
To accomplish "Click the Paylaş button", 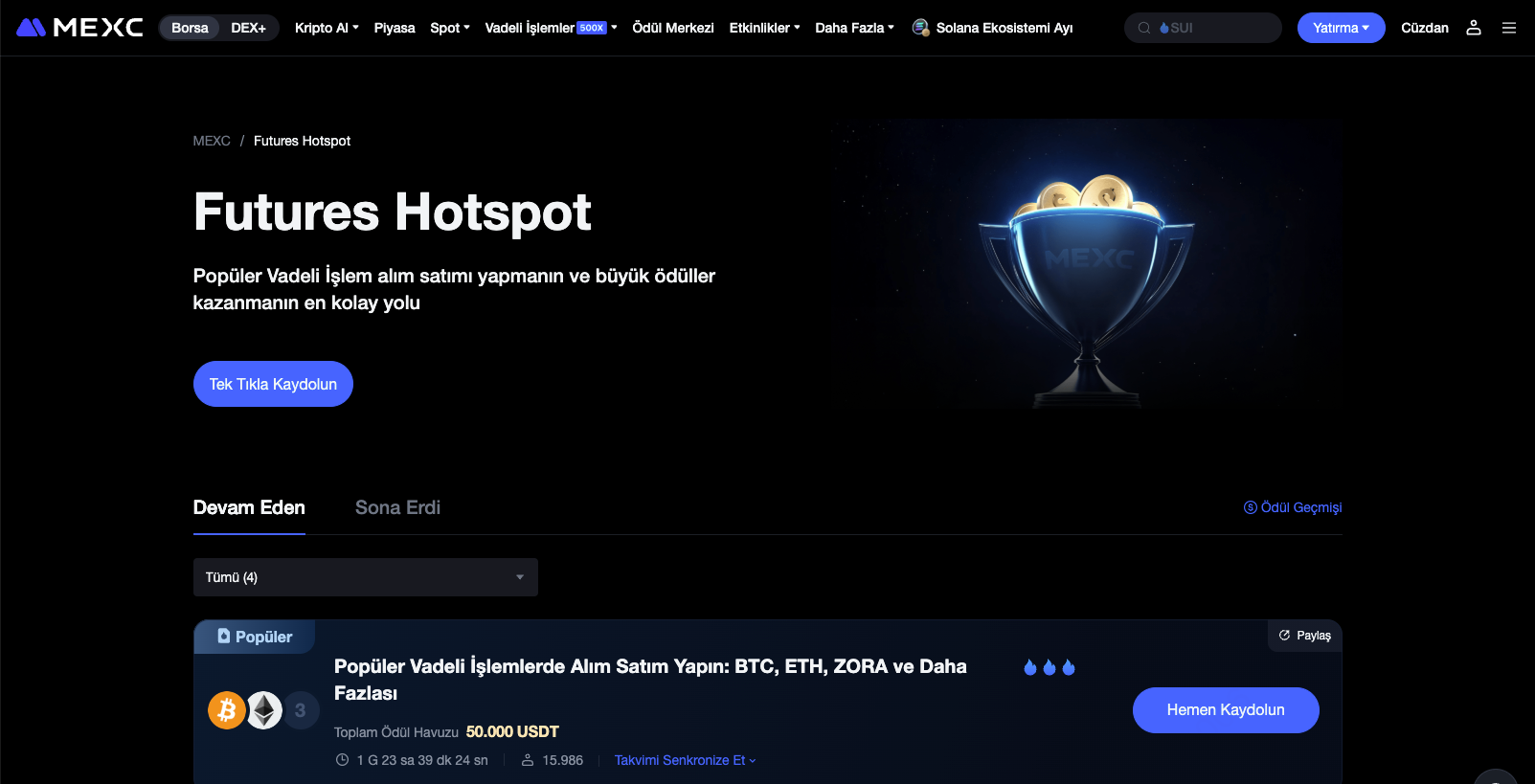I will click(1304, 636).
